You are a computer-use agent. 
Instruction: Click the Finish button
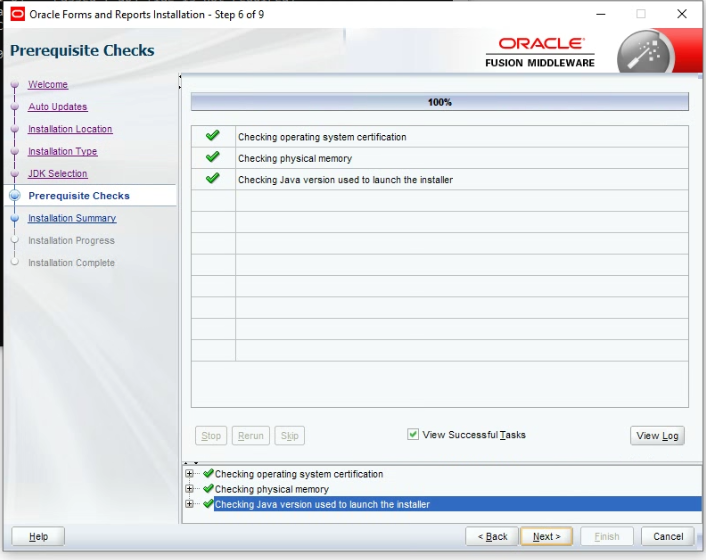coord(606,536)
